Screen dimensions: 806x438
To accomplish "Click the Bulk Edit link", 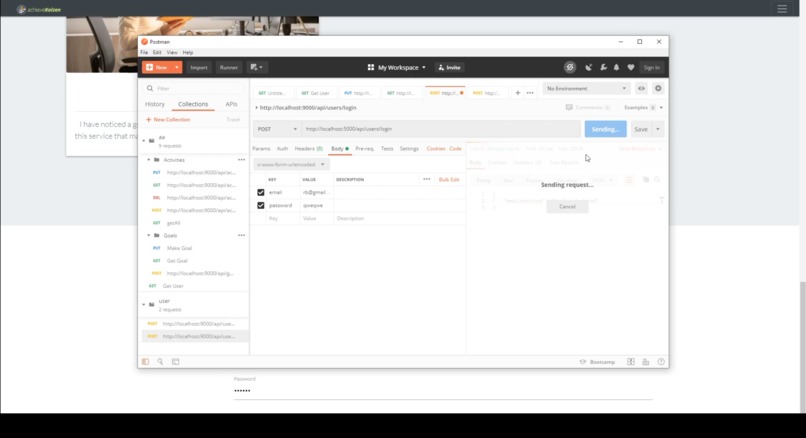I will [449, 179].
